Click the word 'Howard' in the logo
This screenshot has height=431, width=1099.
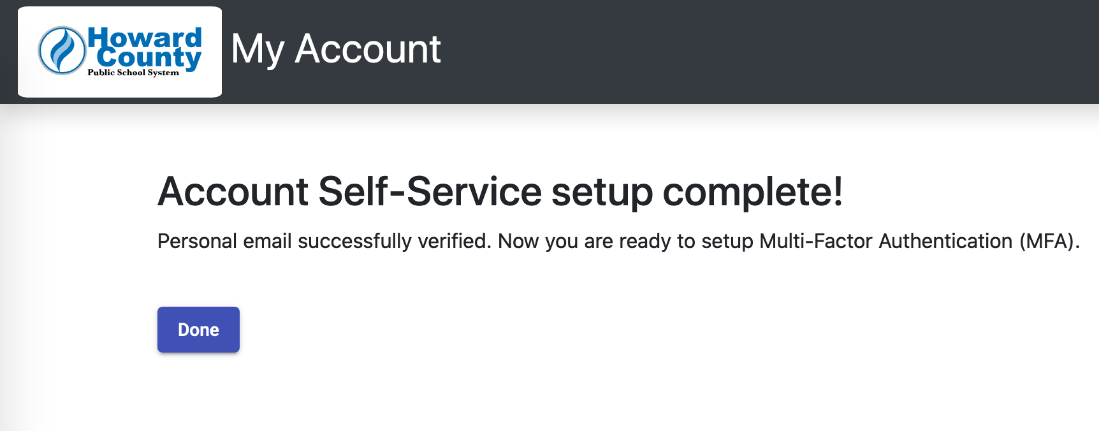(x=145, y=37)
